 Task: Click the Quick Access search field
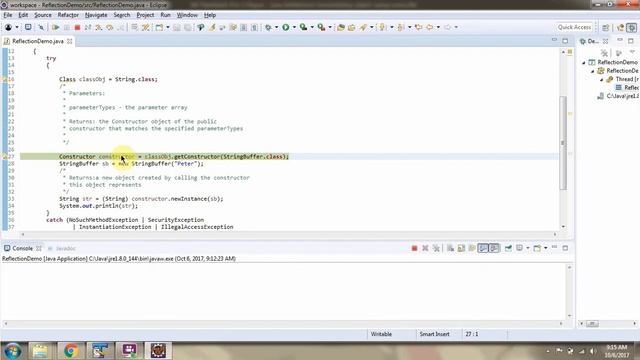click(574, 27)
